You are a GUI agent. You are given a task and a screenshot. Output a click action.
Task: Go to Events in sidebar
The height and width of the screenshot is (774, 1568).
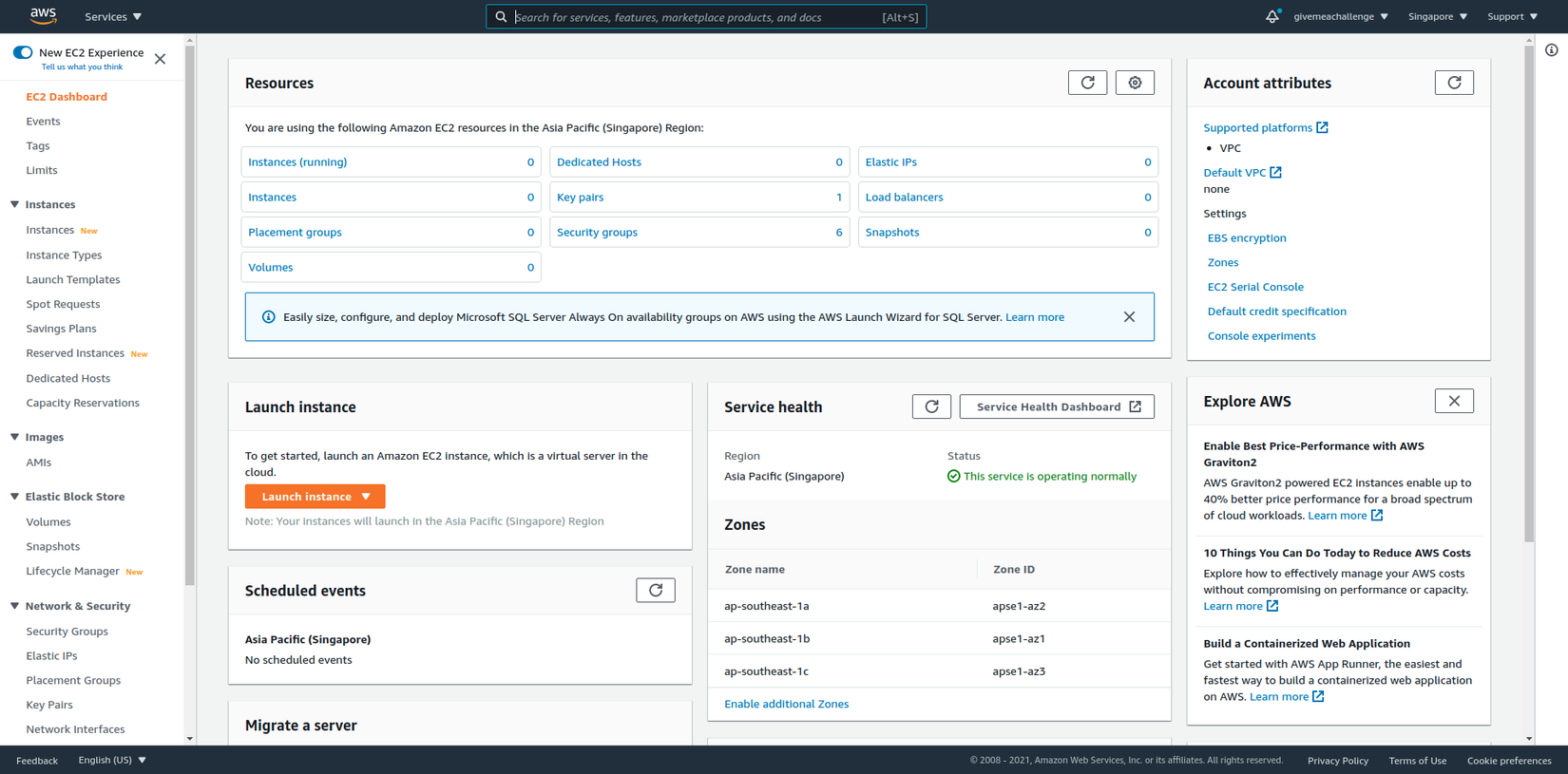(x=43, y=122)
